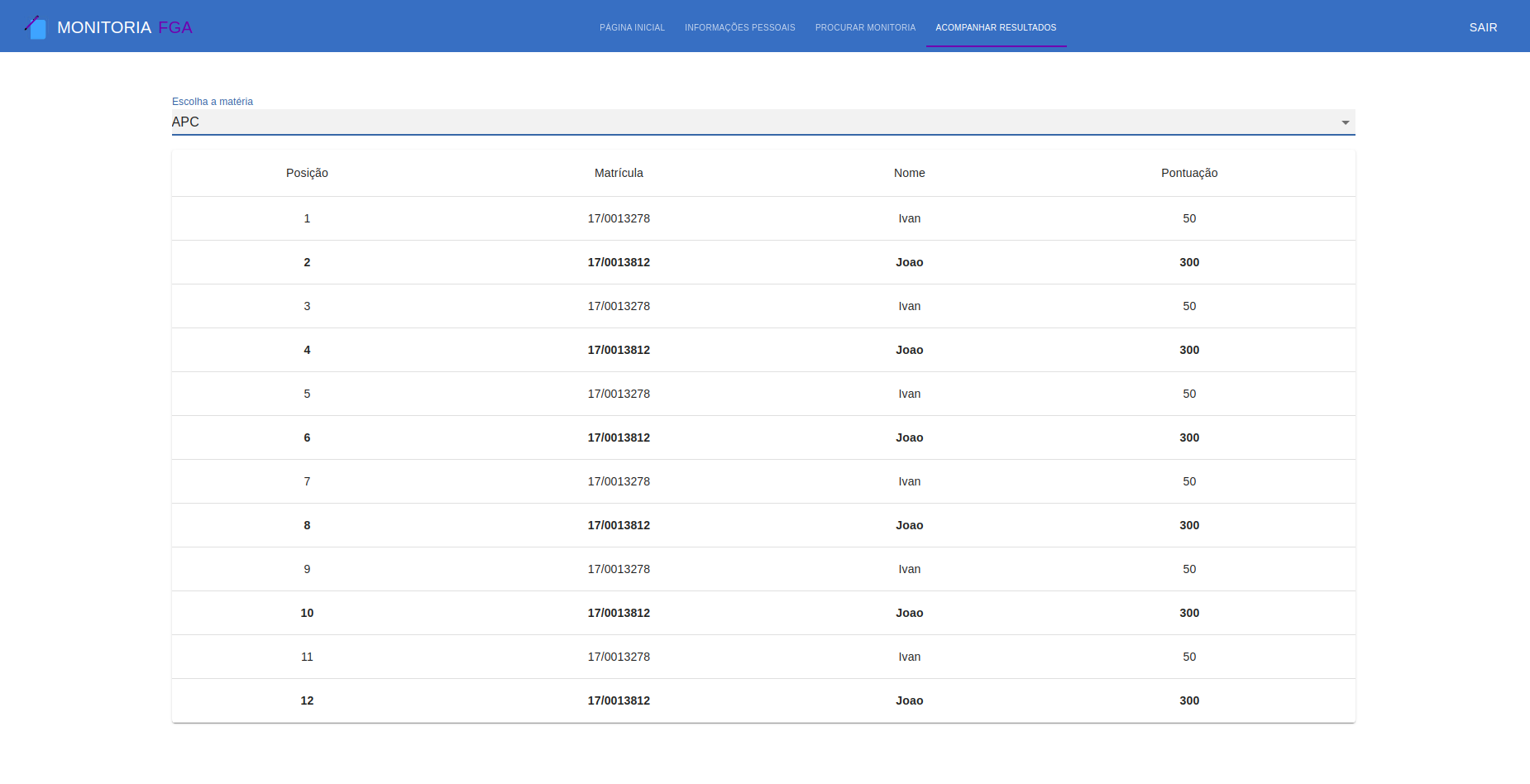Click matrícula 17/0013278 in row 3

click(x=619, y=306)
